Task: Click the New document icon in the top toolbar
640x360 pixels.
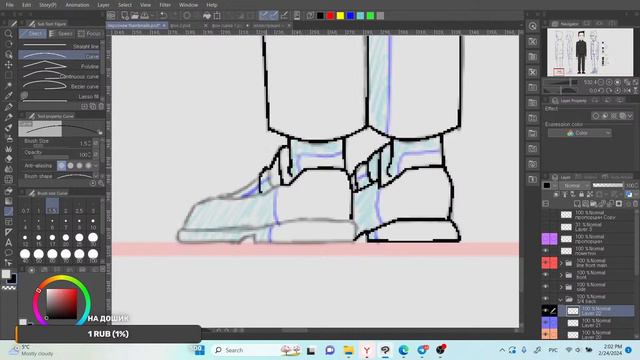Action: click(125, 16)
